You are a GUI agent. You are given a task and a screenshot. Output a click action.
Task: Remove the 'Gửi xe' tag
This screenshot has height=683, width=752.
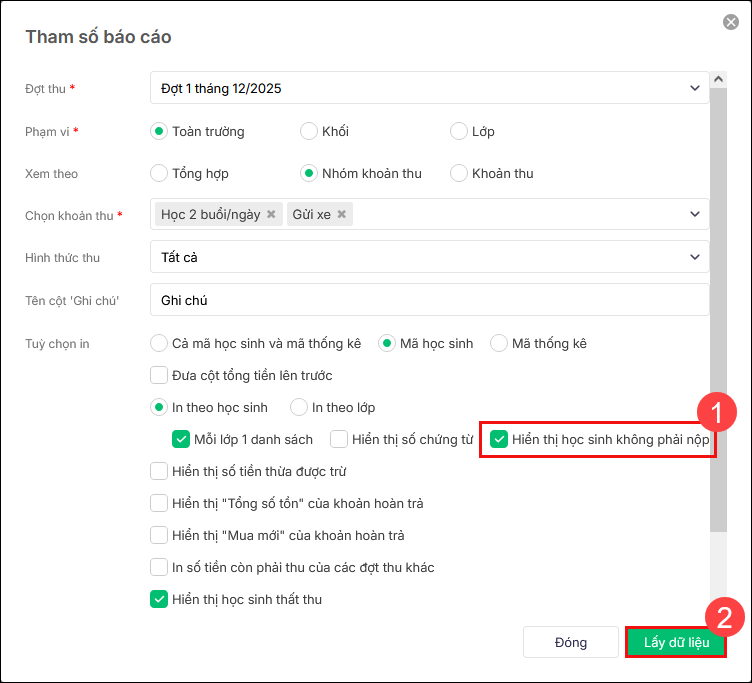coord(342,214)
